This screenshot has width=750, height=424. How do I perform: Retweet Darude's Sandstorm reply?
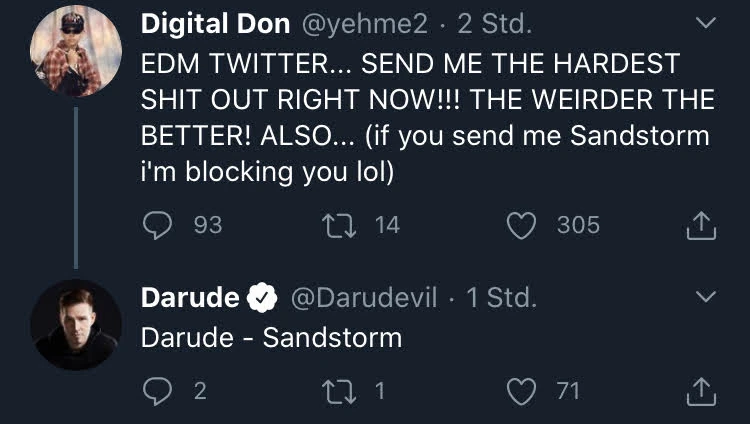click(339, 391)
